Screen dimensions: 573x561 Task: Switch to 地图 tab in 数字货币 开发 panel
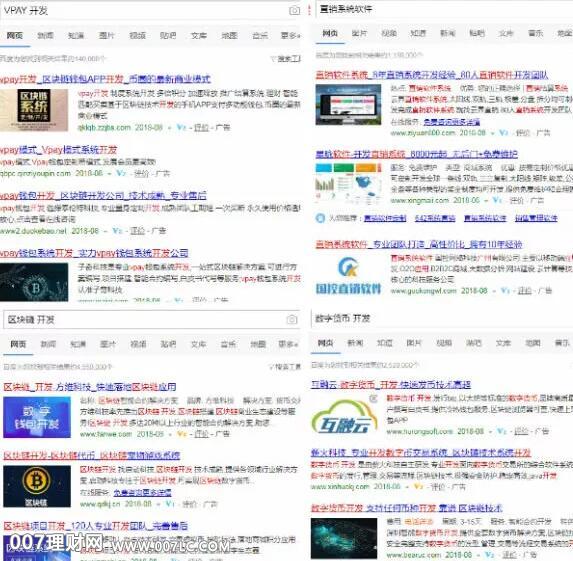[533, 343]
